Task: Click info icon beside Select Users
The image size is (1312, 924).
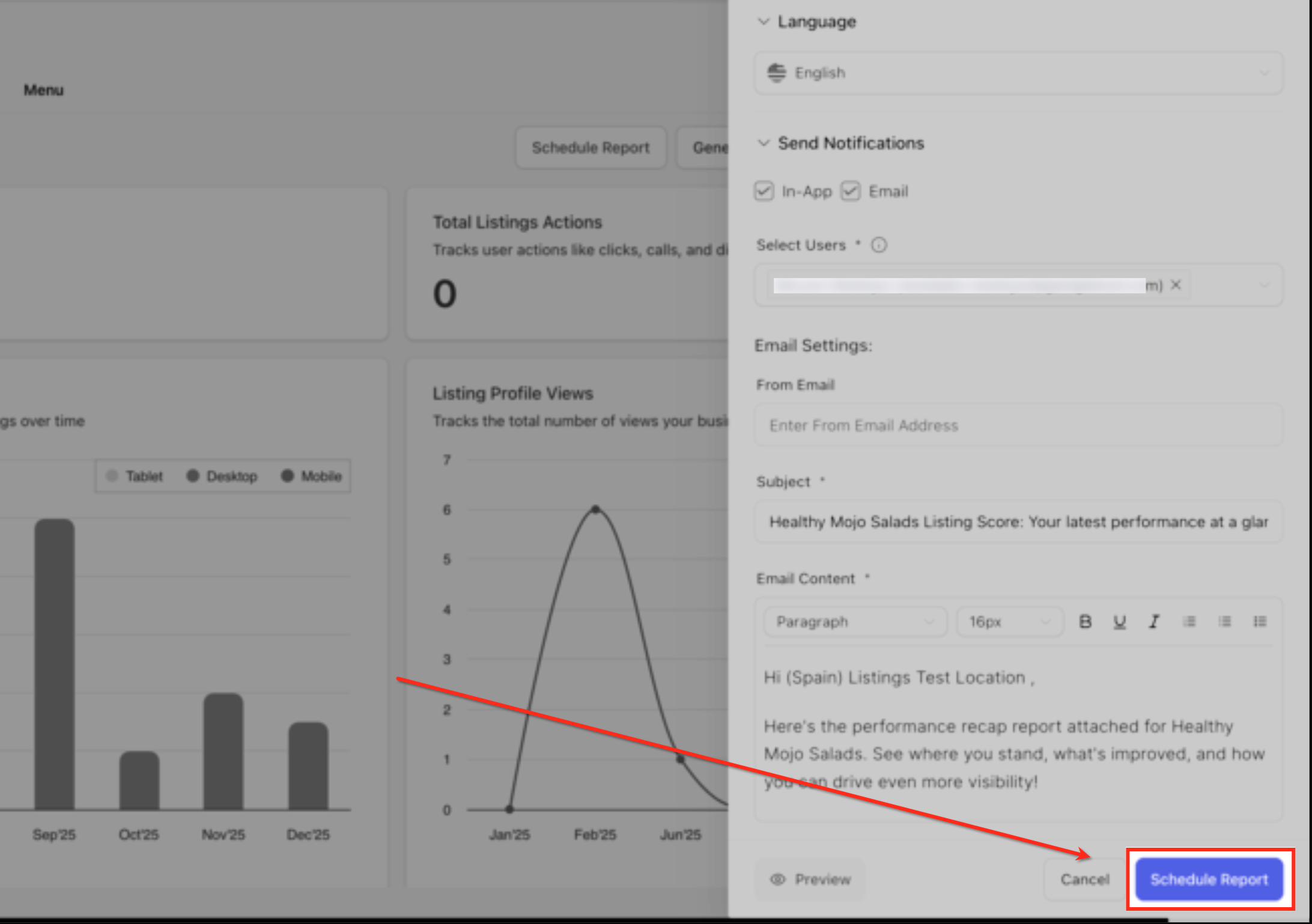Action: 879,245
